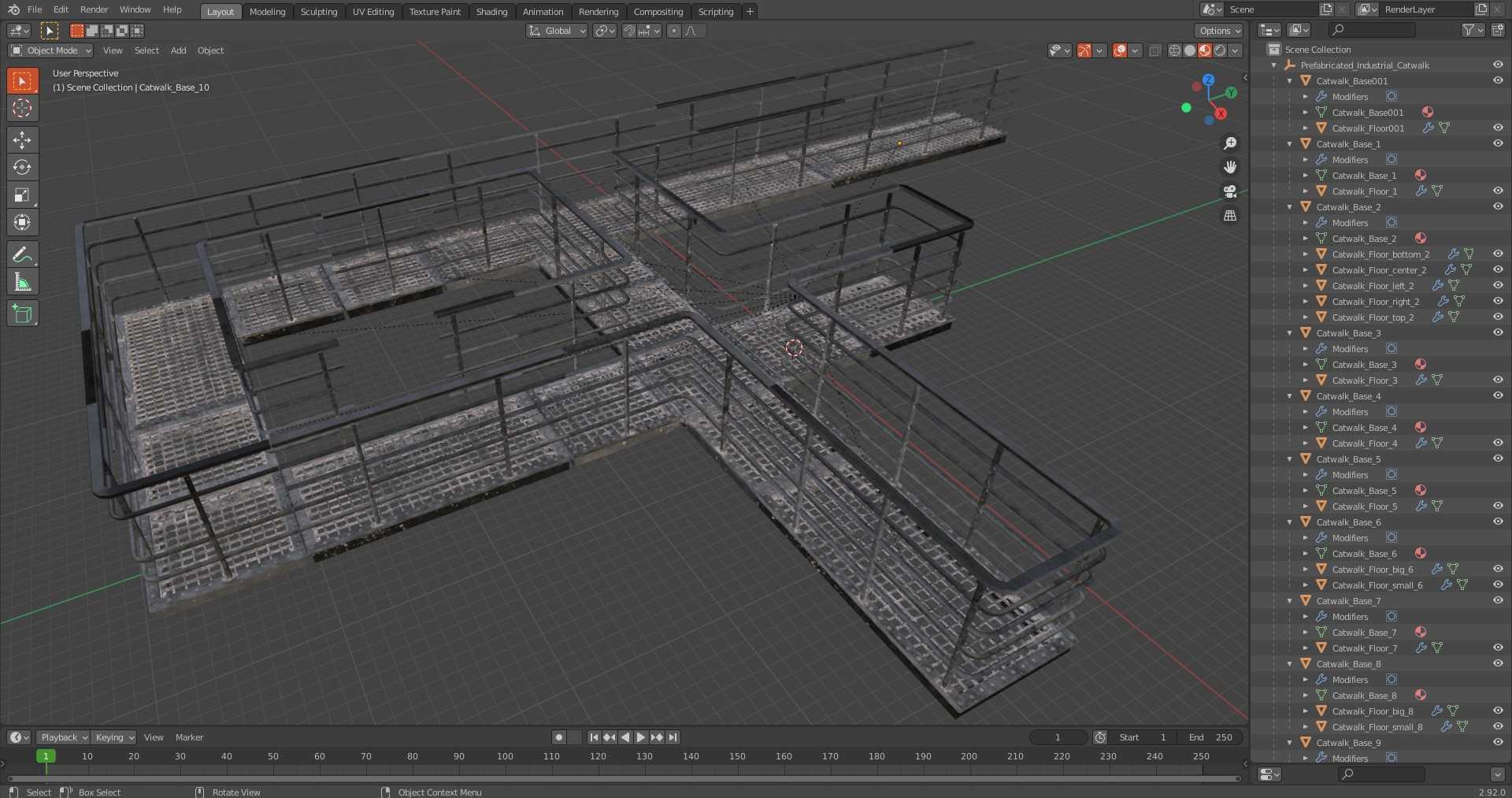Activate the Select Box tool
This screenshot has width=1512, height=798.
22,80
